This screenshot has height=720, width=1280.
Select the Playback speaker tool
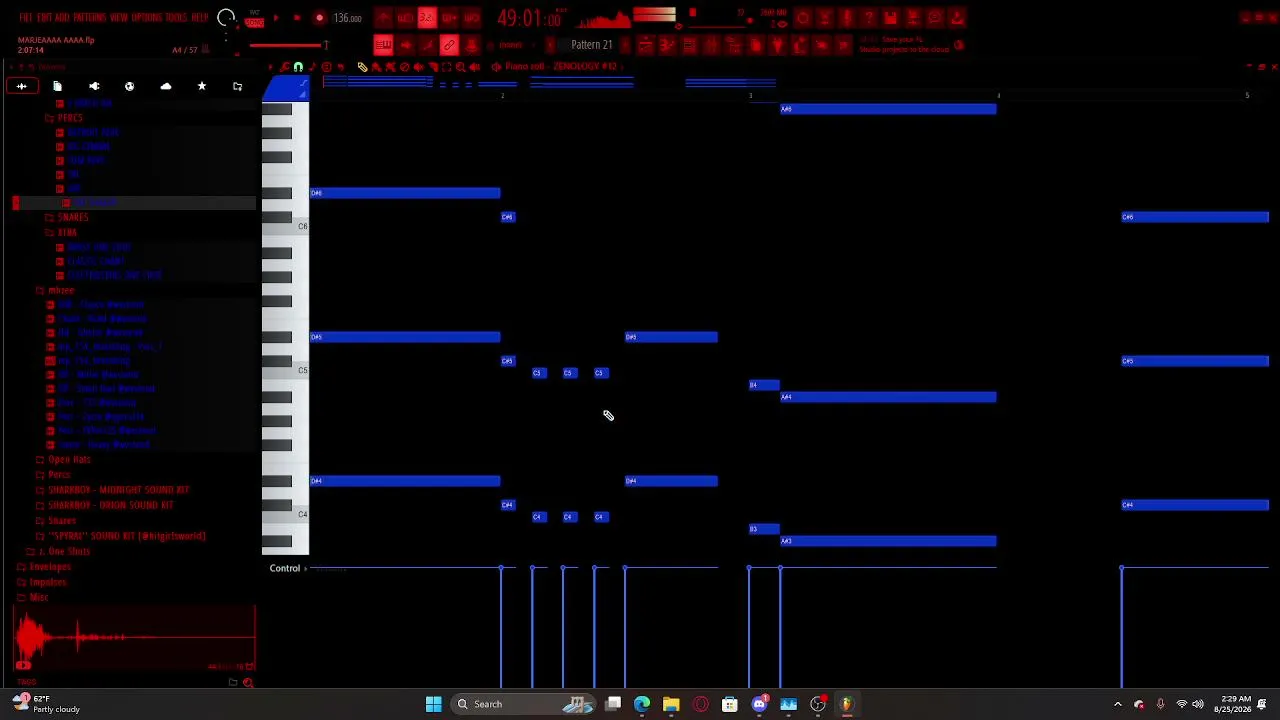pyautogui.click(x=474, y=67)
